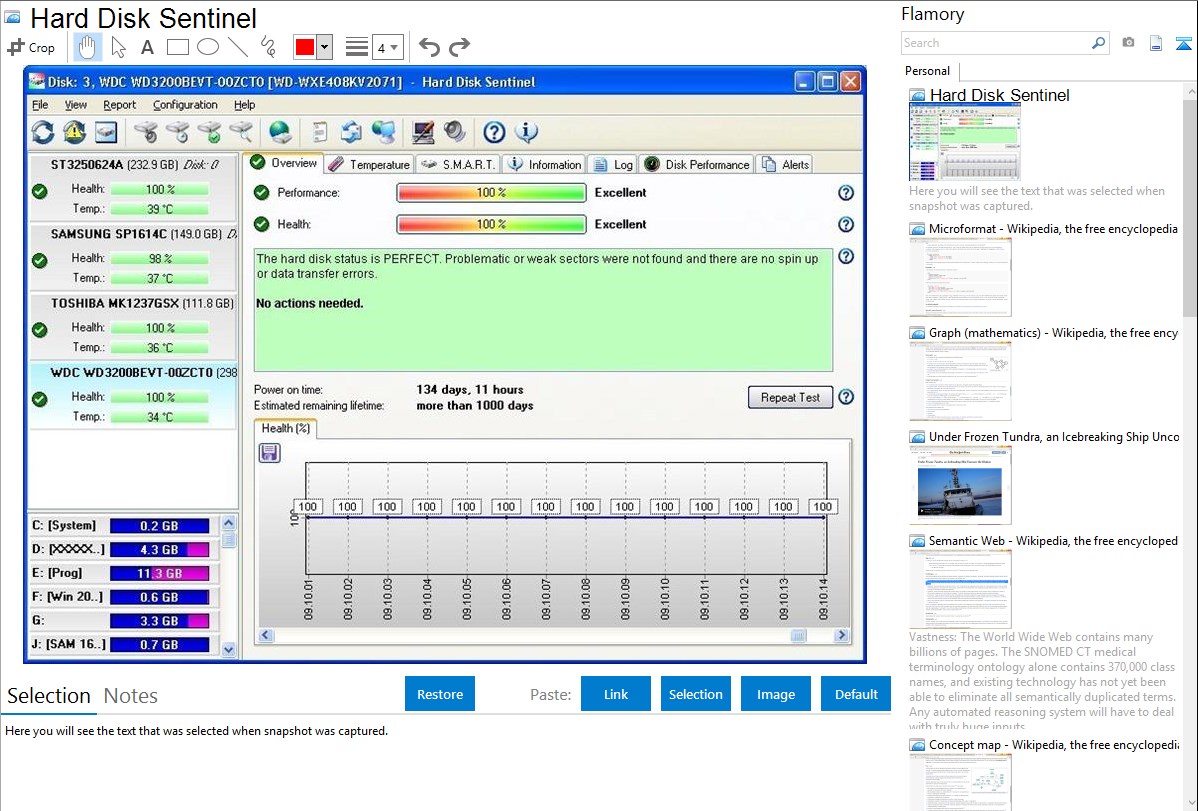This screenshot has height=811, width=1198.
Task: Open the color swatch dropdown arrow
Action: pyautogui.click(x=325, y=47)
